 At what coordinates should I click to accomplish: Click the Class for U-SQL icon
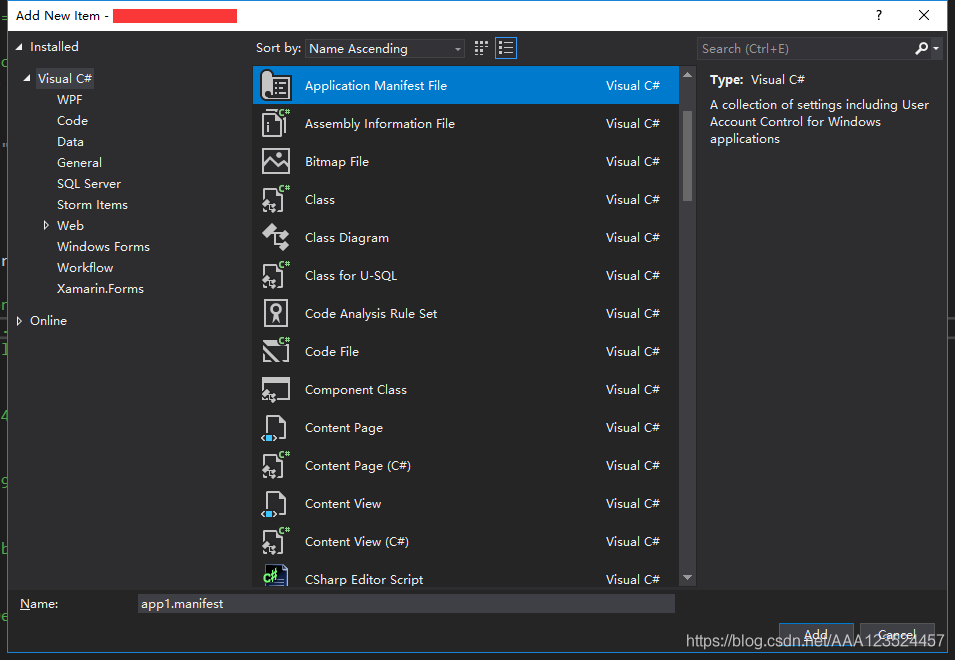coord(276,275)
